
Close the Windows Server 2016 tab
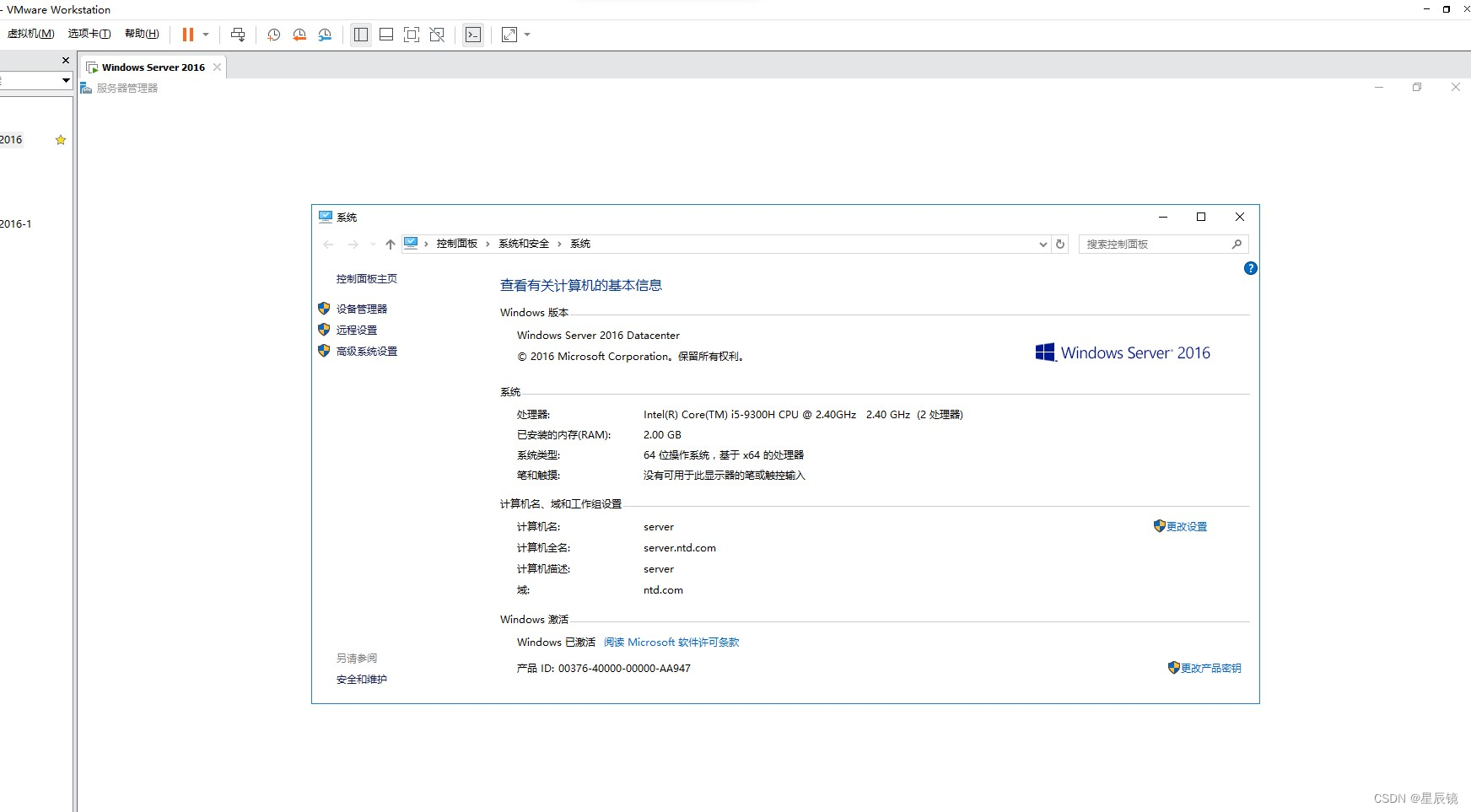pos(217,67)
